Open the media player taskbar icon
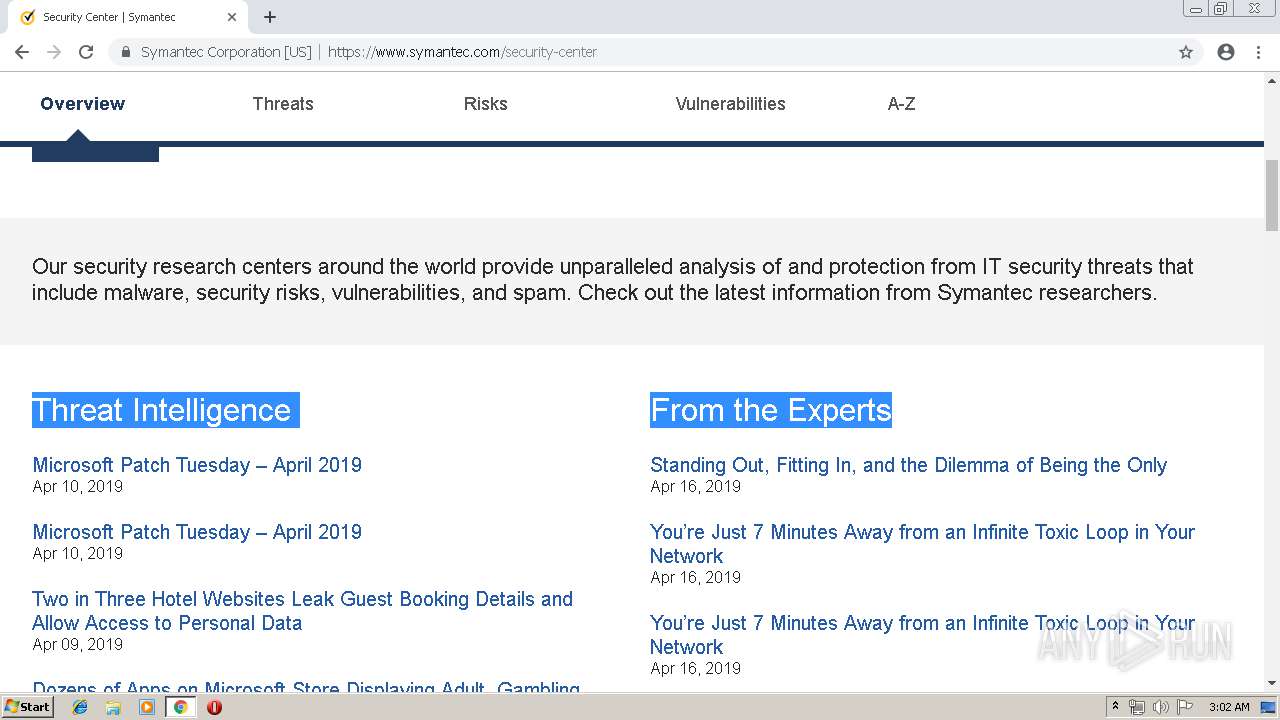Screen dimensions: 1280x720 147,707
